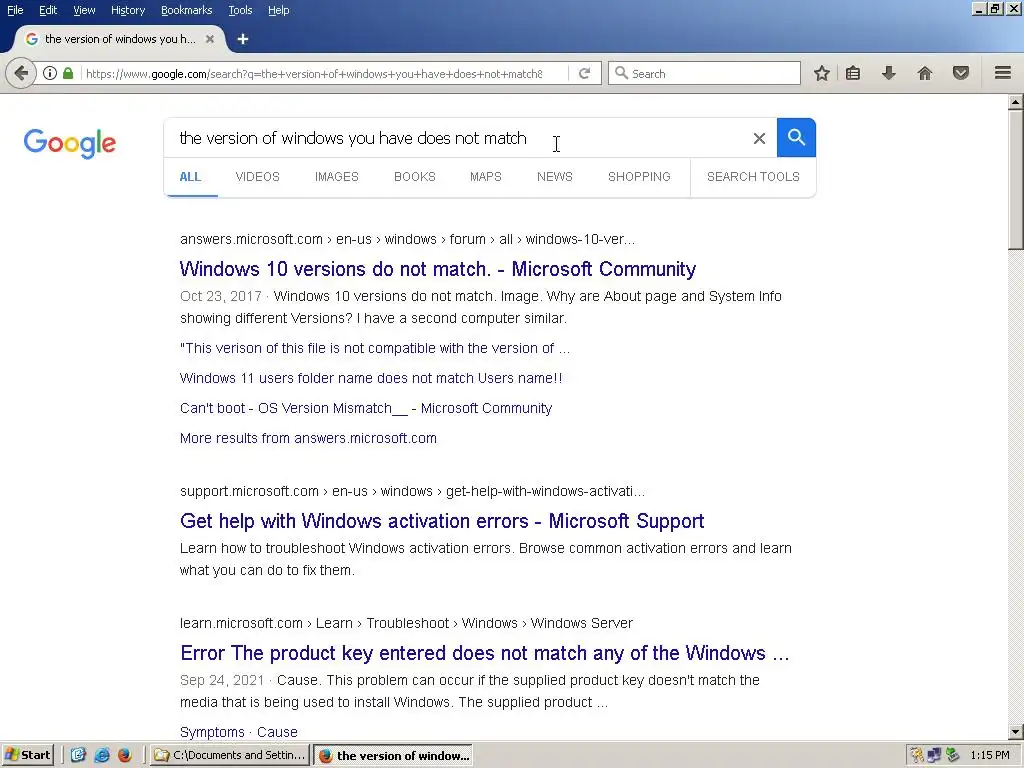
Task: Open 'This verison of this file' sublink
Action: [375, 348]
